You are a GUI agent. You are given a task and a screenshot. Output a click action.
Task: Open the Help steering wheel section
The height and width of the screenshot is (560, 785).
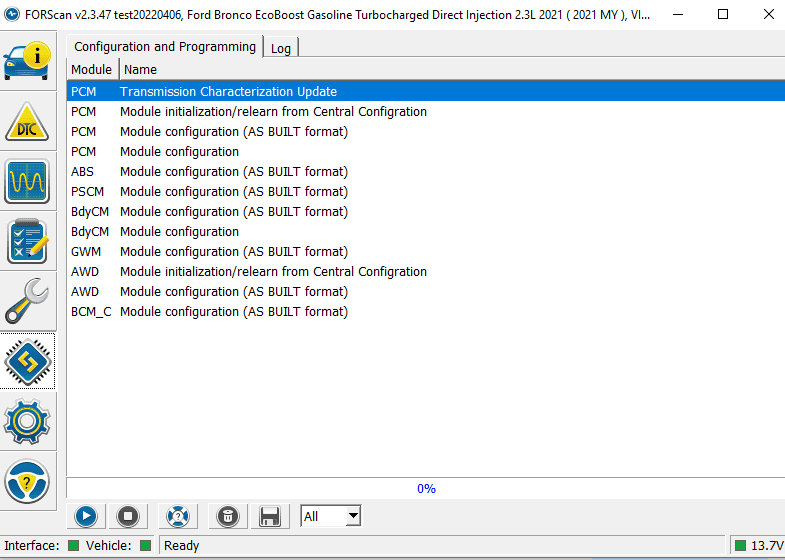pyautogui.click(x=28, y=481)
